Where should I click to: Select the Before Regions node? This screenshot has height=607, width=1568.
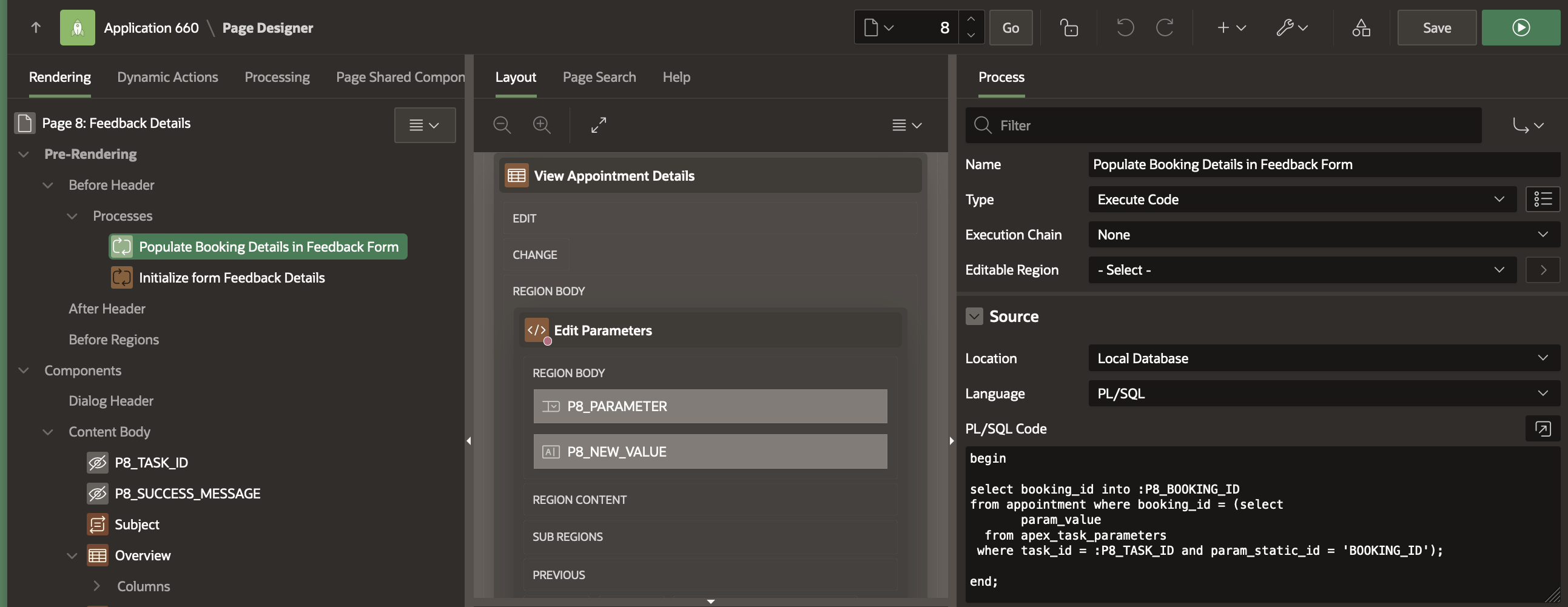point(114,340)
